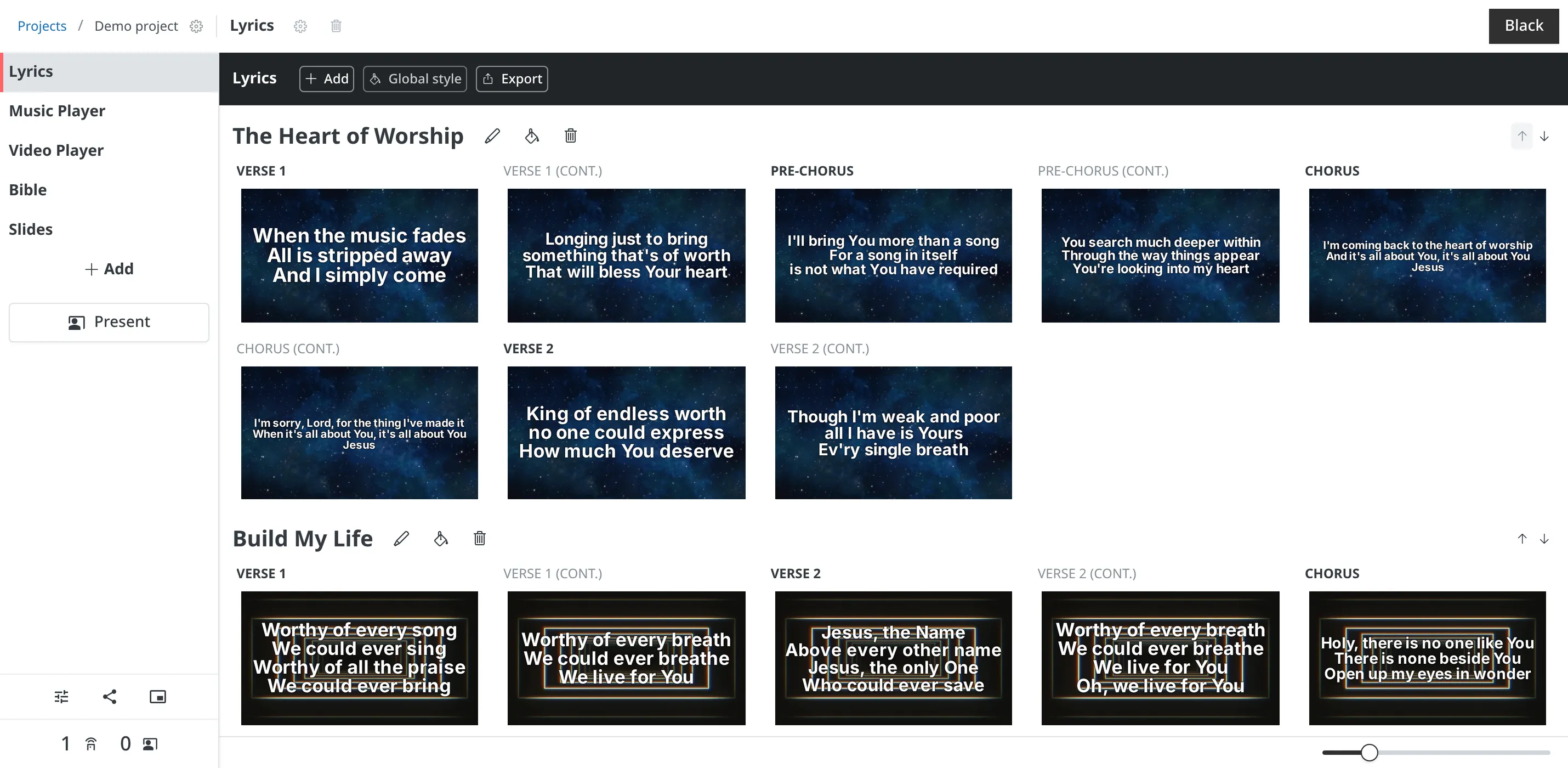The height and width of the screenshot is (768, 1568).
Task: Select 'Though I'm weak and poor' slide
Action: coord(894,432)
